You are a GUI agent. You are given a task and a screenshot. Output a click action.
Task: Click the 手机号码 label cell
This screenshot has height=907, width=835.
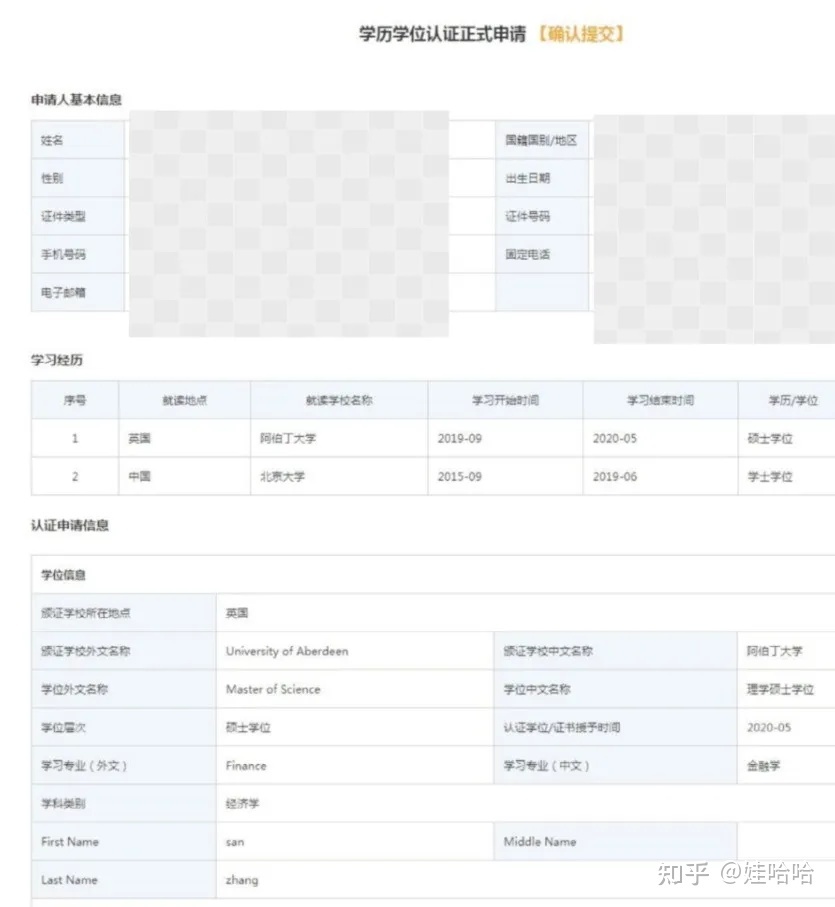pyautogui.click(x=78, y=255)
